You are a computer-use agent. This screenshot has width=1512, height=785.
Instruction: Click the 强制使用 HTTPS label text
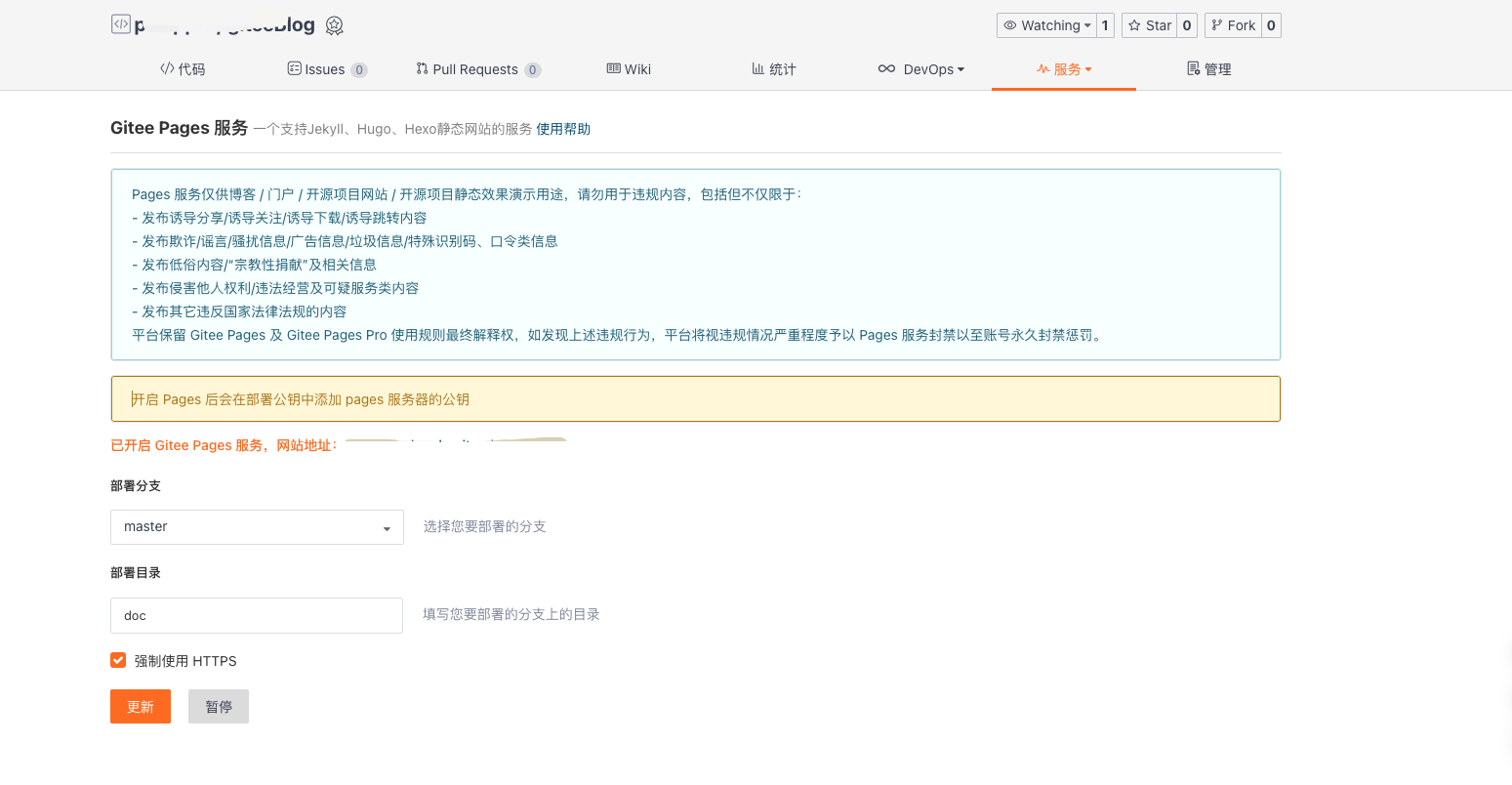(185, 661)
